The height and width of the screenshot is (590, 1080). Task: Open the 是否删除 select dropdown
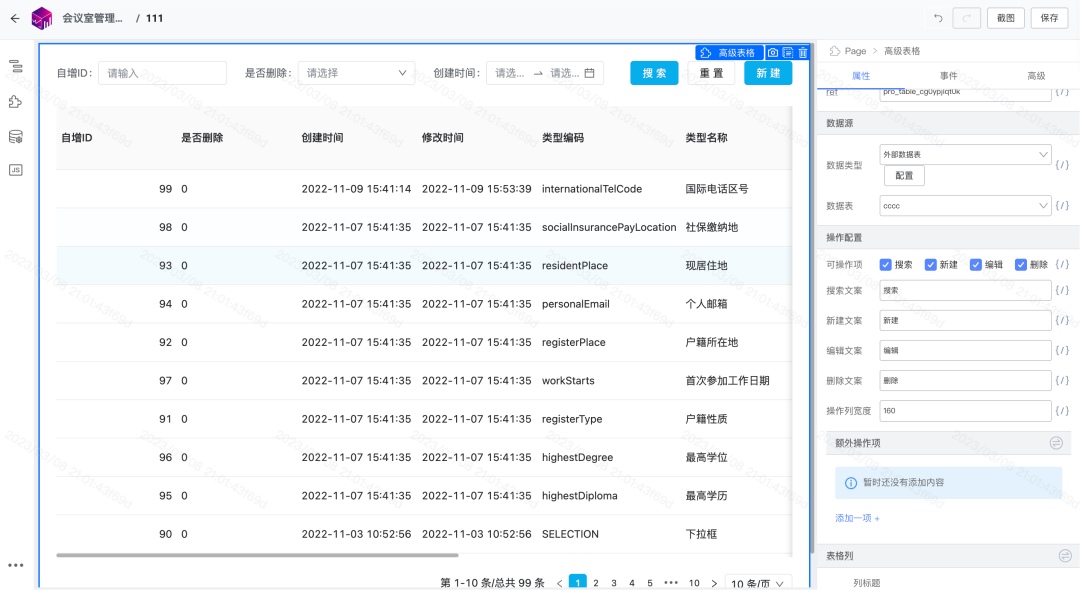click(356, 73)
